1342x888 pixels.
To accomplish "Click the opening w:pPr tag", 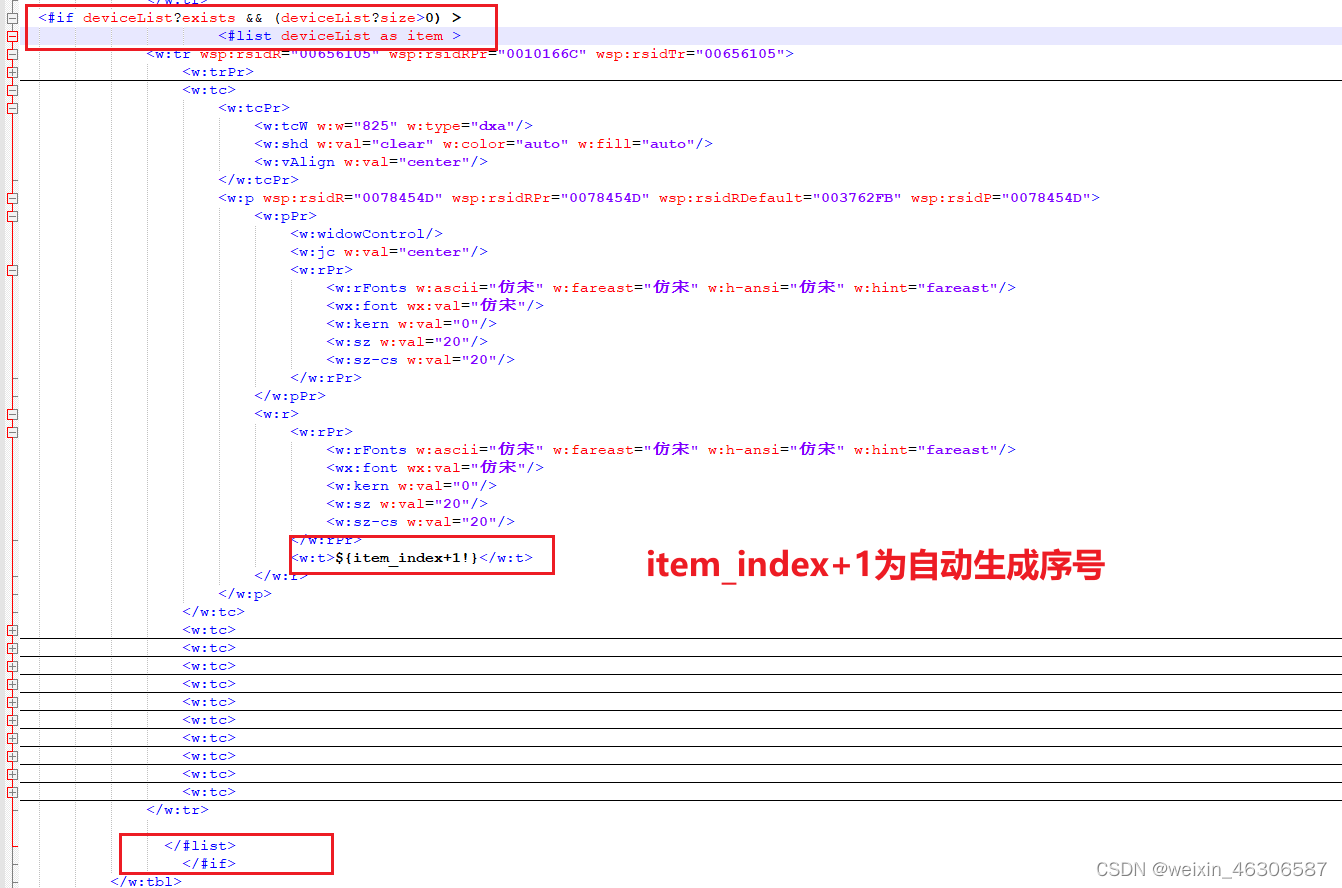I will pyautogui.click(x=285, y=216).
